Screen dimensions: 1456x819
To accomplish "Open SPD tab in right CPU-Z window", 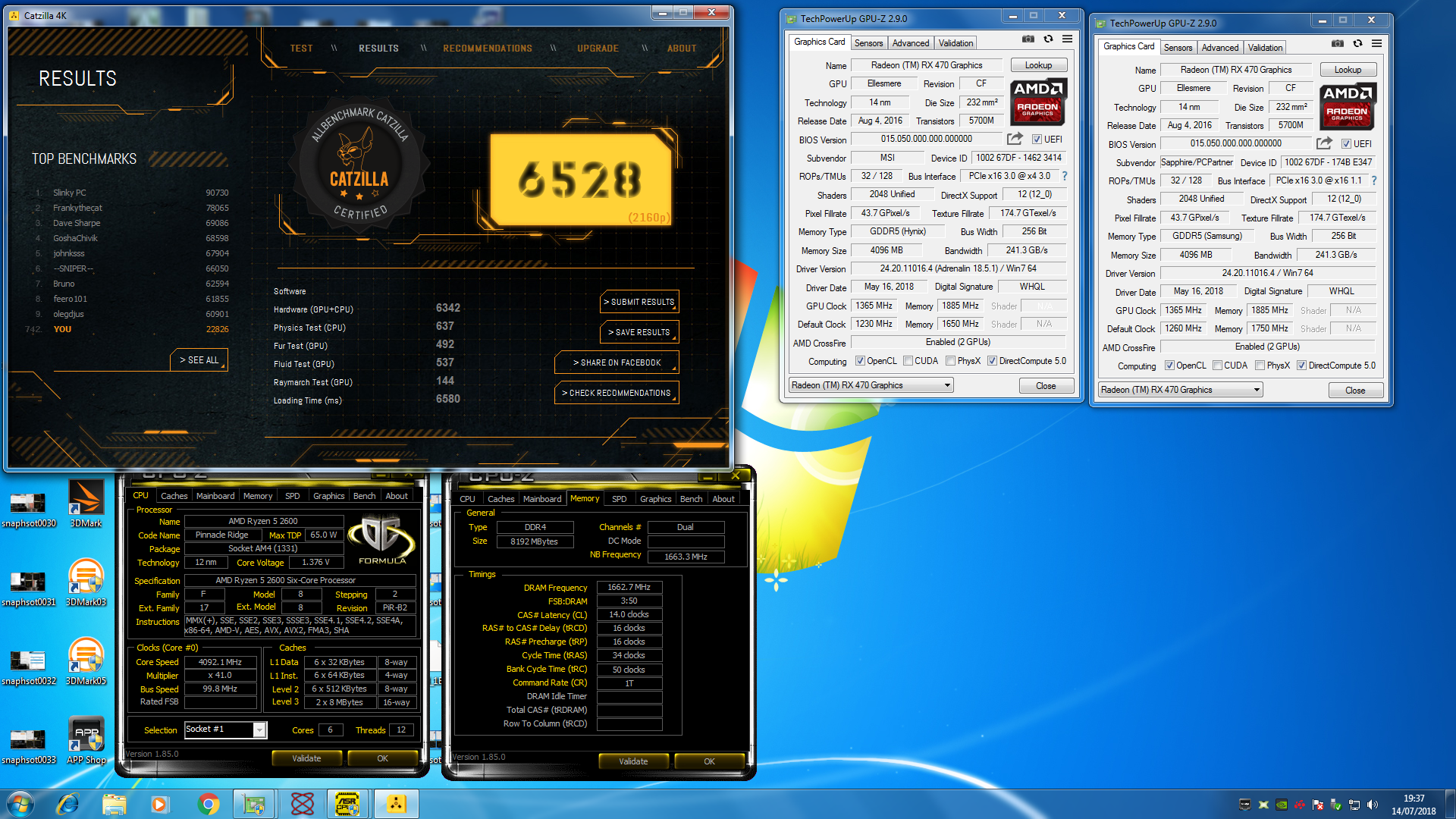I will (x=619, y=499).
